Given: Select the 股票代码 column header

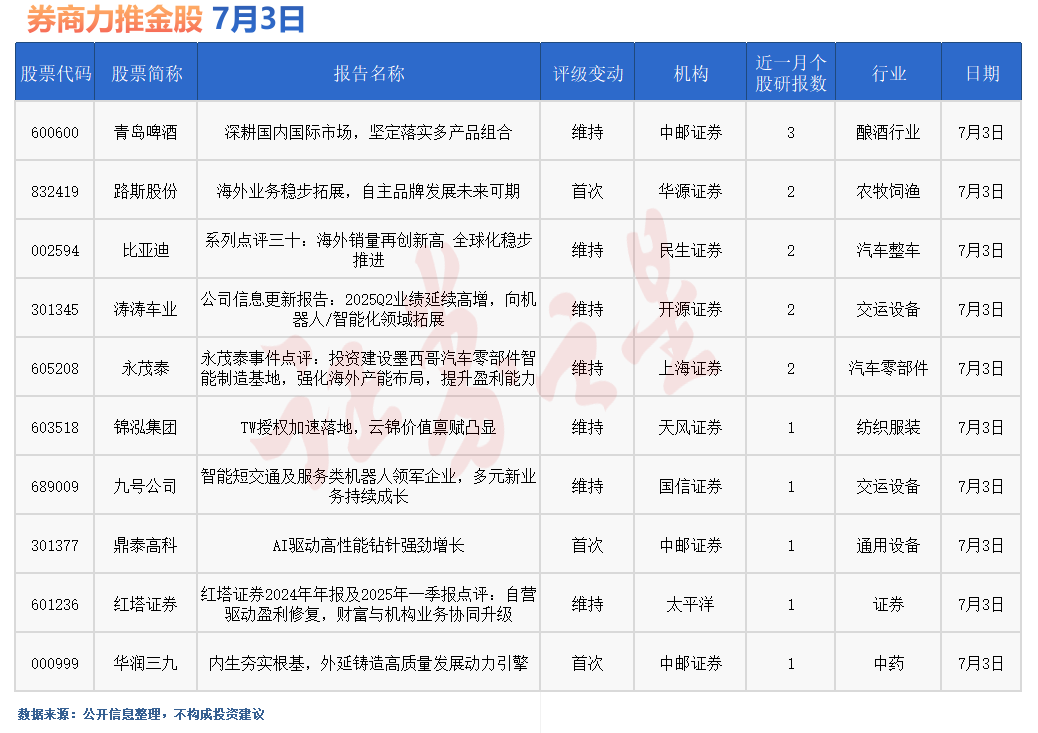Looking at the screenshot, I should (x=56, y=73).
